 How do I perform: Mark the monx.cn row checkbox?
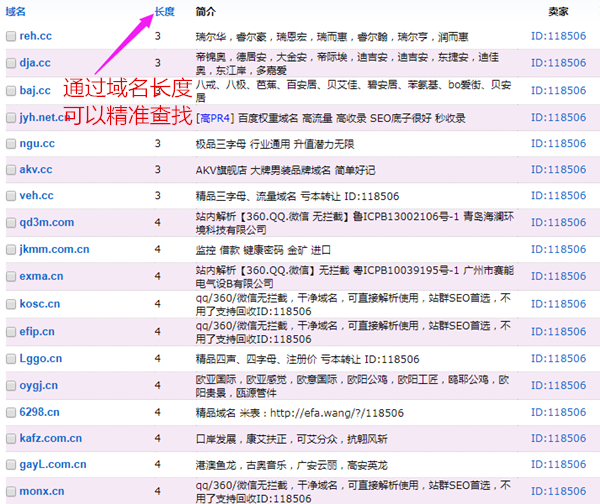[x=10, y=492]
